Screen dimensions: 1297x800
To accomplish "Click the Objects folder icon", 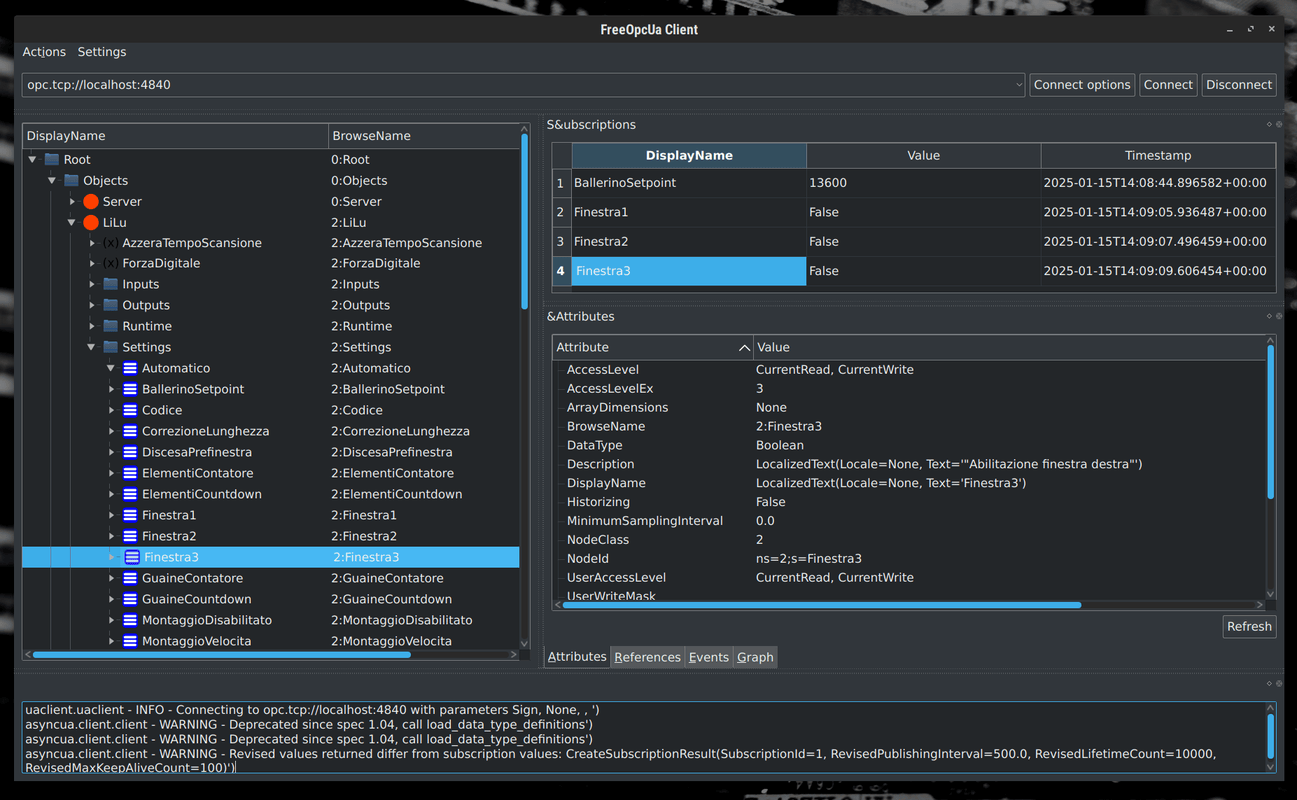I will [x=71, y=181].
